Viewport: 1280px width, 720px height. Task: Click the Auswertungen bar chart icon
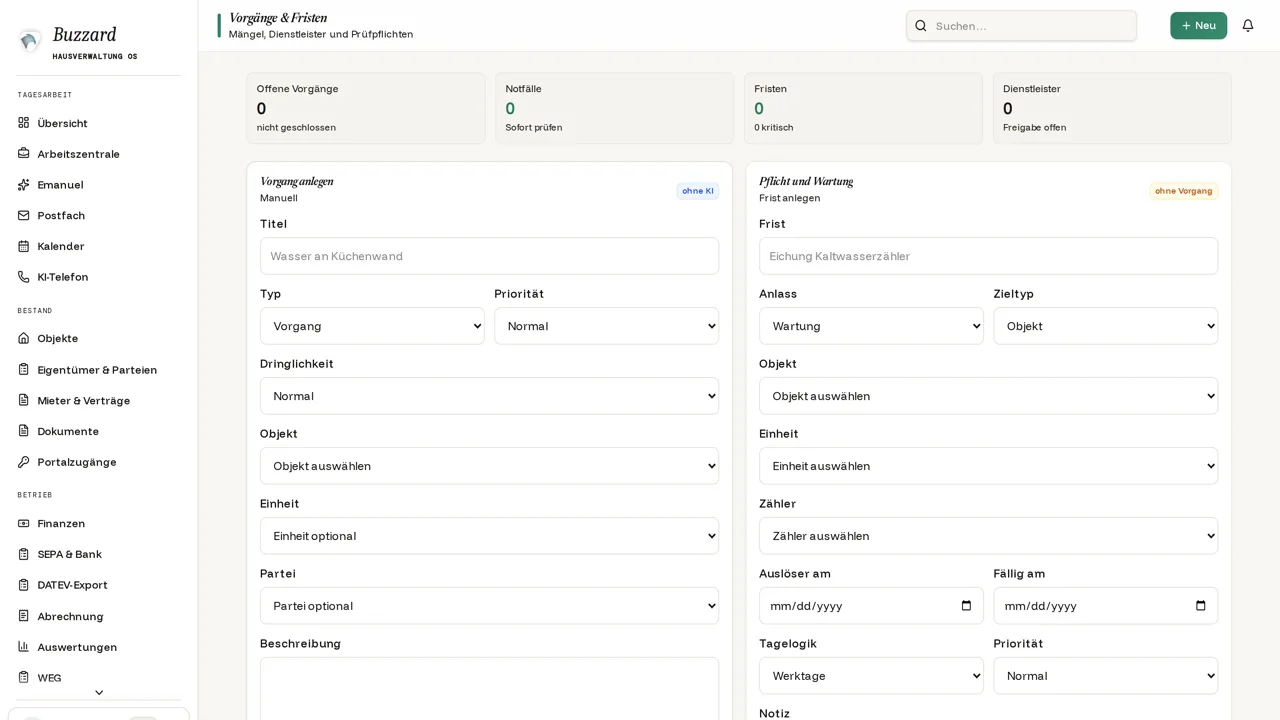point(23,647)
